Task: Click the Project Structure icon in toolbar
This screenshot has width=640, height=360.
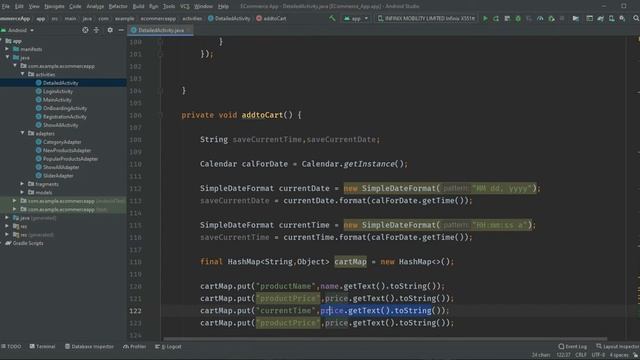Action: (x=576, y=18)
